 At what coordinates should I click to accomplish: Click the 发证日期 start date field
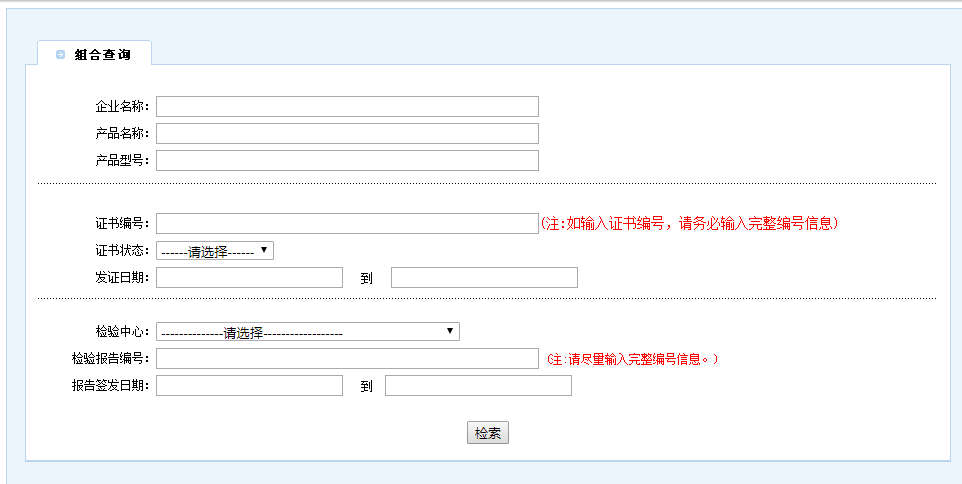249,278
